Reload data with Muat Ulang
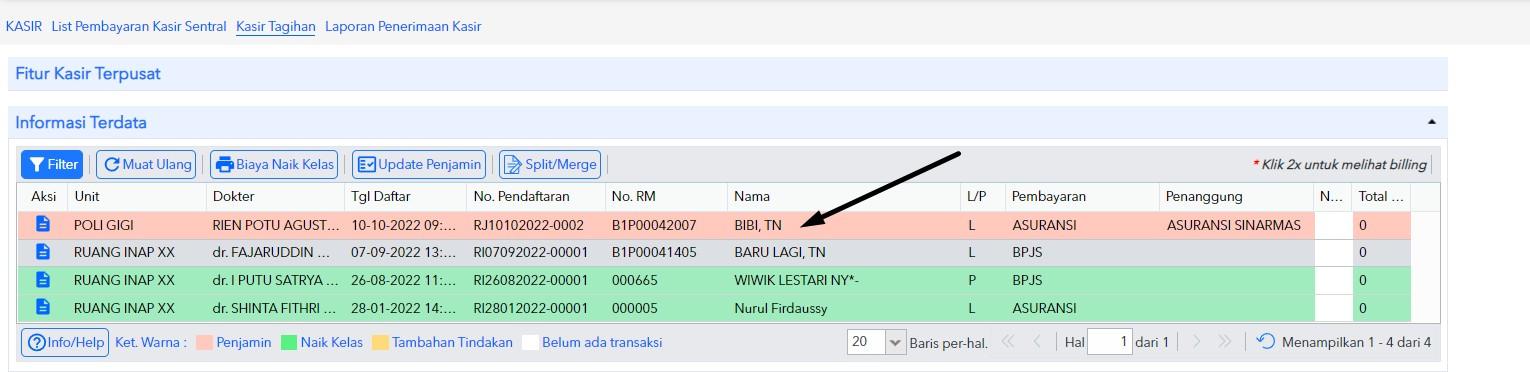Screen dimensions: 1530x372 pyautogui.click(x=148, y=164)
